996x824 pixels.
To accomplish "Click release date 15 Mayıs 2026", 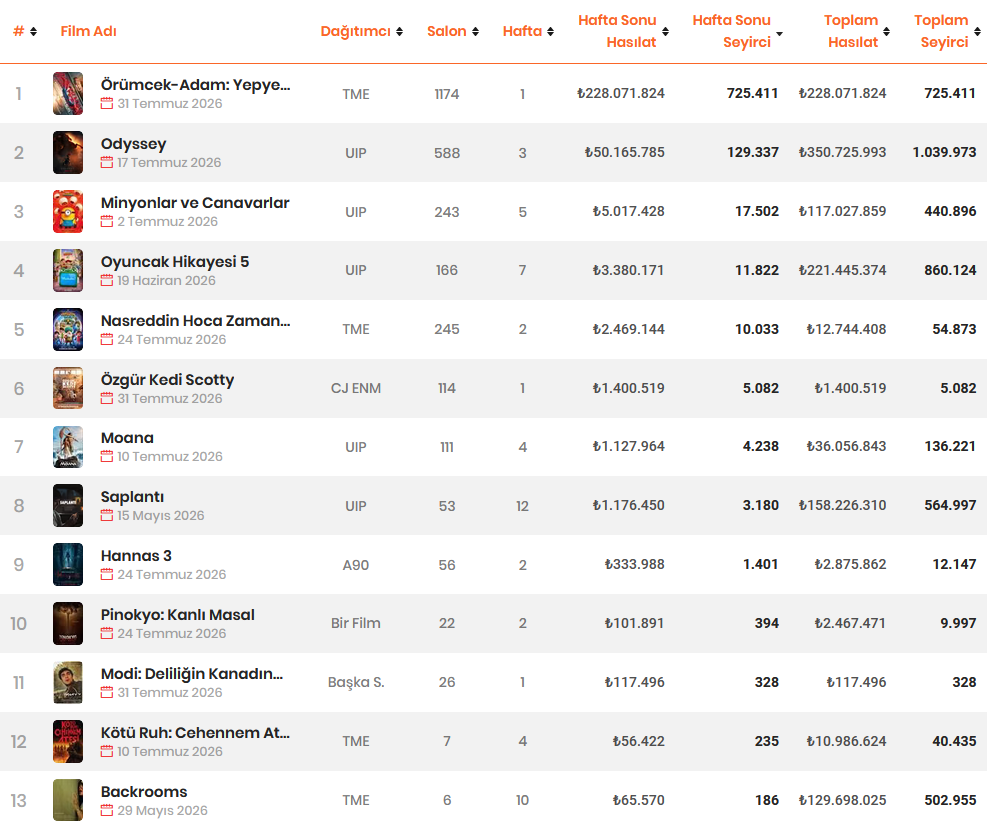I will click(161, 515).
